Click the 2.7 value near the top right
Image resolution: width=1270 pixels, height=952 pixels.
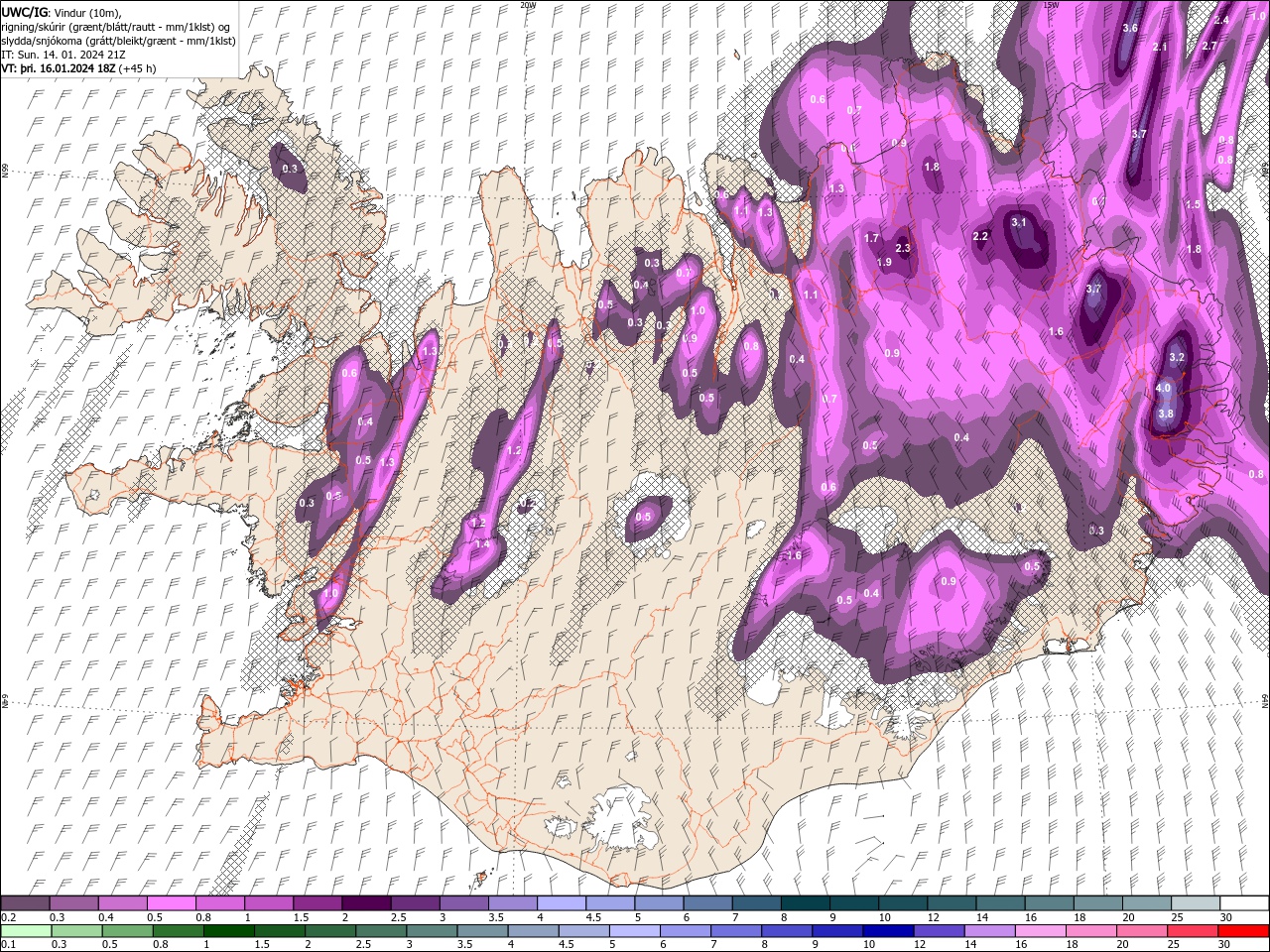pyautogui.click(x=1209, y=47)
